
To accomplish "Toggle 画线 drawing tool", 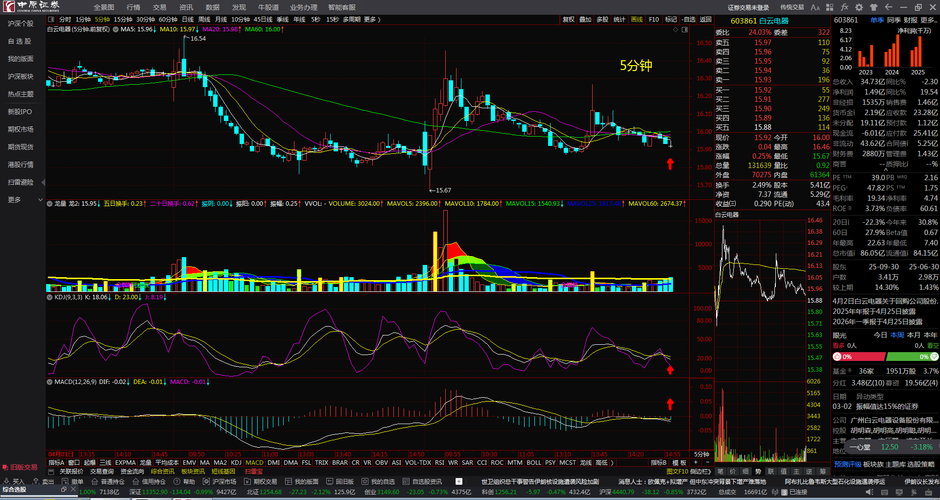I will (x=637, y=19).
